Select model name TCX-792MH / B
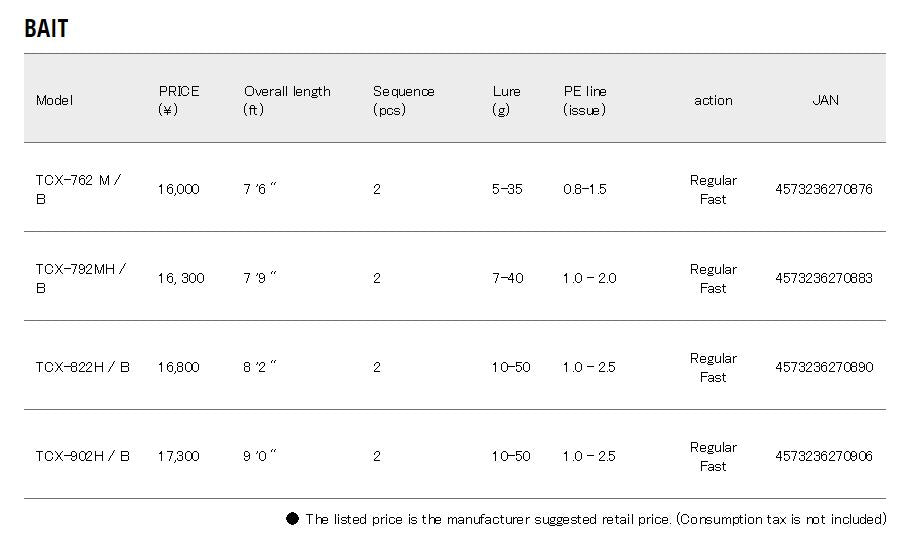 point(81,278)
